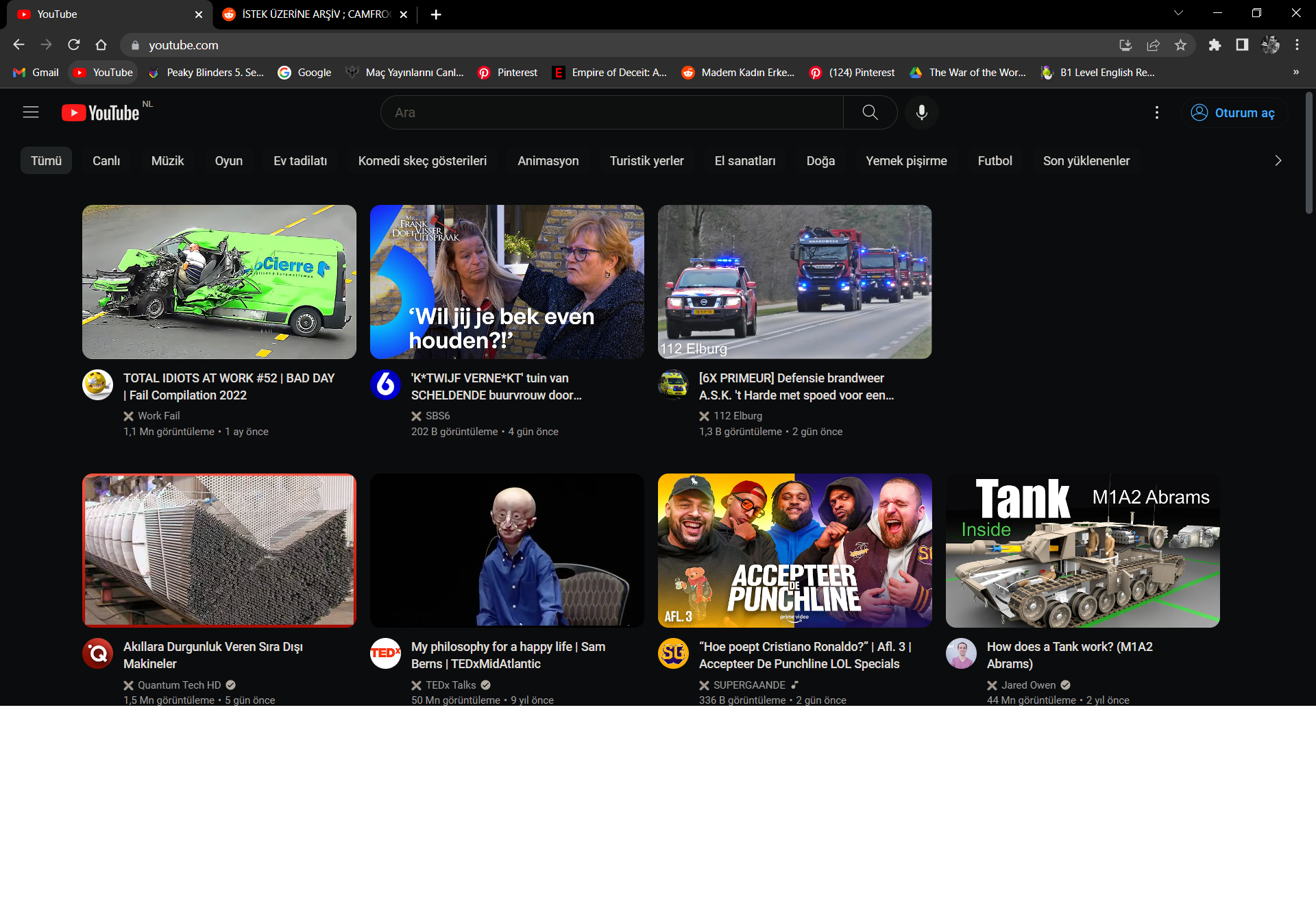
Task: Click the Oturum aç sign-in button
Action: tap(1233, 113)
